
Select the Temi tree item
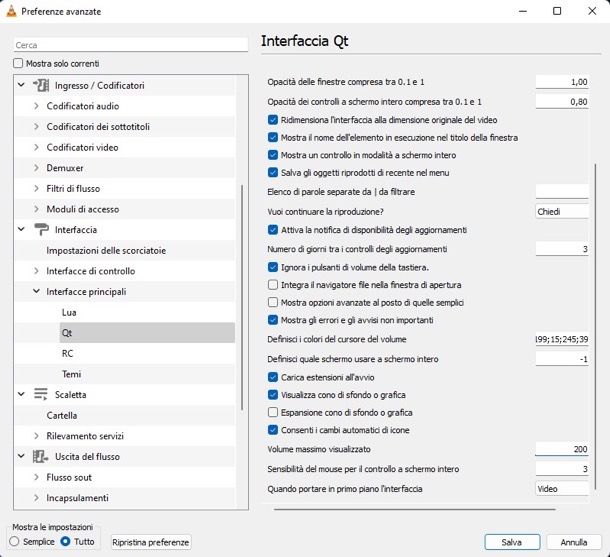[x=72, y=374]
